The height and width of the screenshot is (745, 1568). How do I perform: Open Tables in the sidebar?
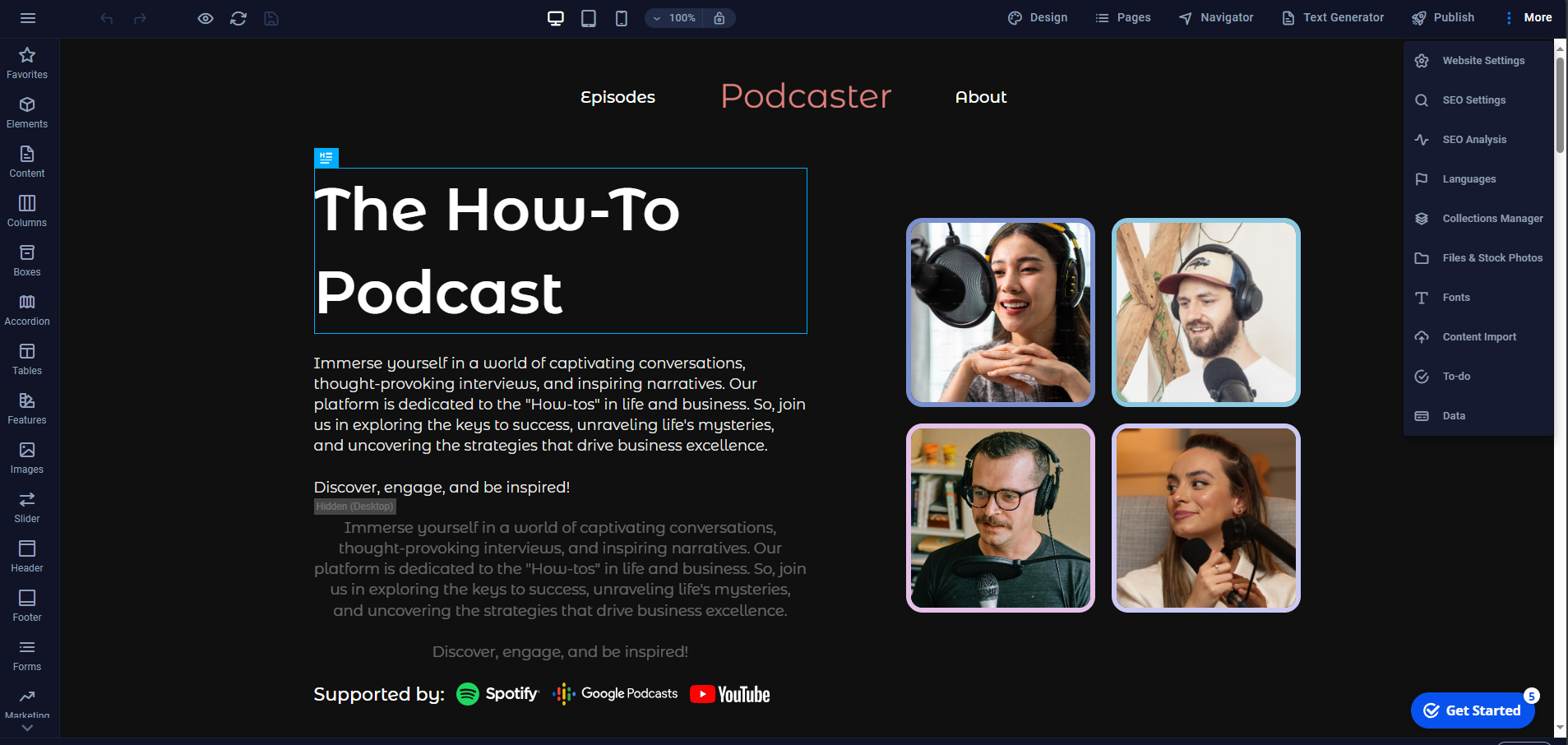click(27, 359)
